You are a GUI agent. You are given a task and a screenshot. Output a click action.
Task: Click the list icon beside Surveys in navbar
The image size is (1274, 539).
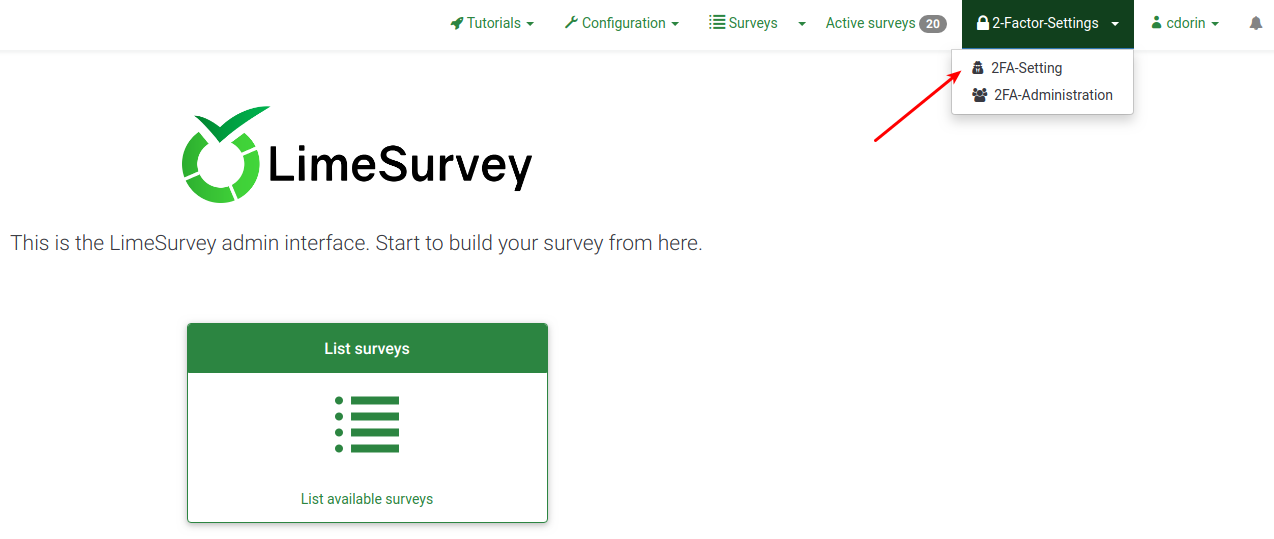pyautogui.click(x=717, y=23)
